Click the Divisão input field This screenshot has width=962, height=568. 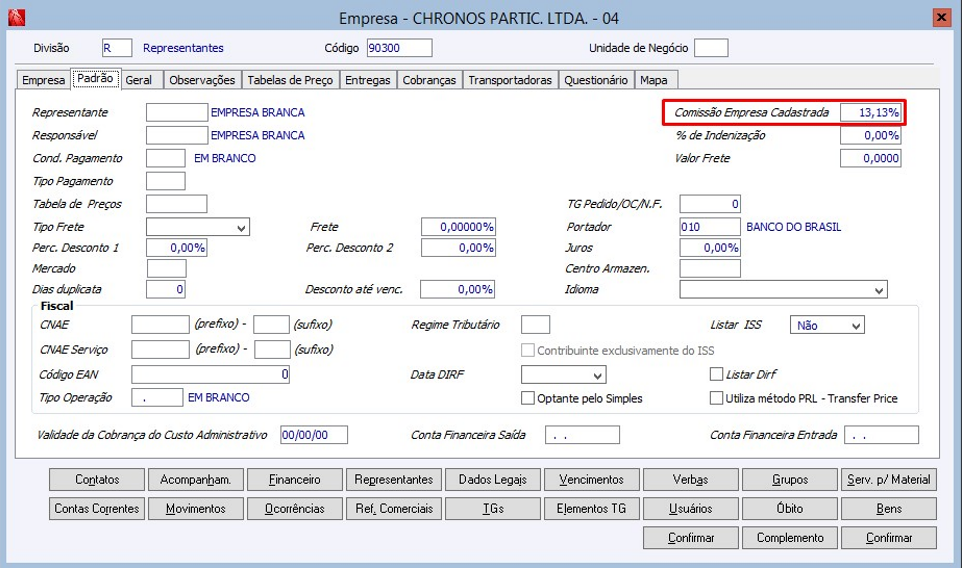pyautogui.click(x=117, y=48)
